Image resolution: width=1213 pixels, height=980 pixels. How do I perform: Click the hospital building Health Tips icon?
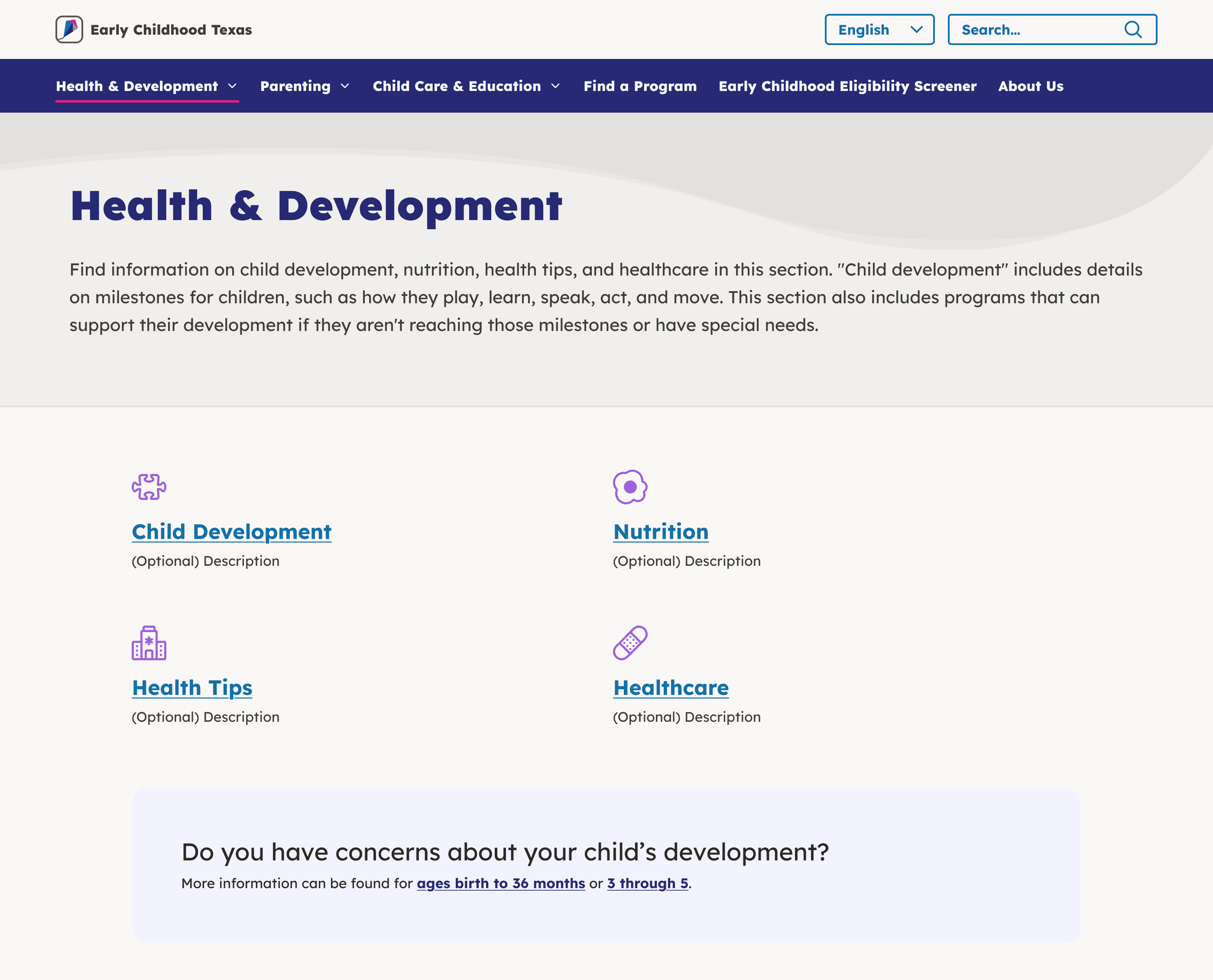(149, 643)
